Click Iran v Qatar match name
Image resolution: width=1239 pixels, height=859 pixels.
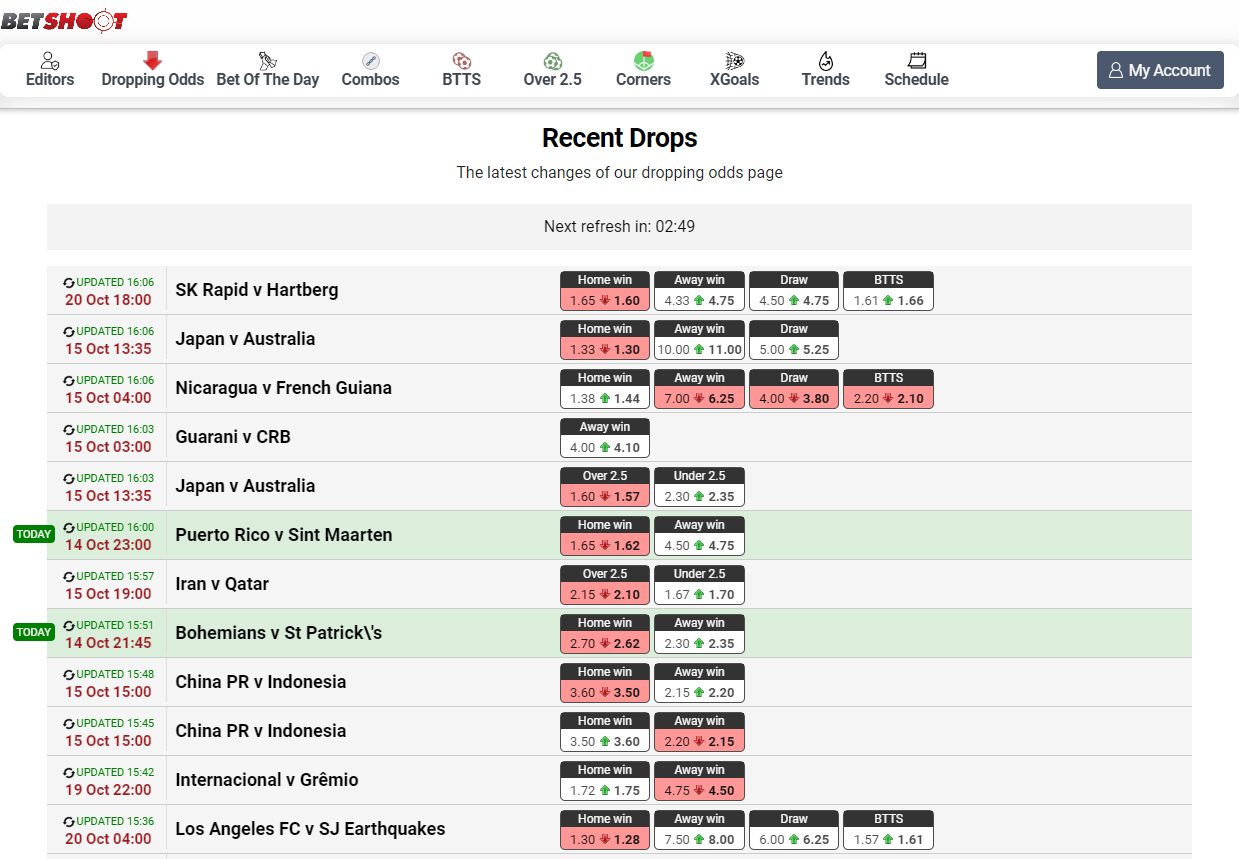[x=222, y=584]
